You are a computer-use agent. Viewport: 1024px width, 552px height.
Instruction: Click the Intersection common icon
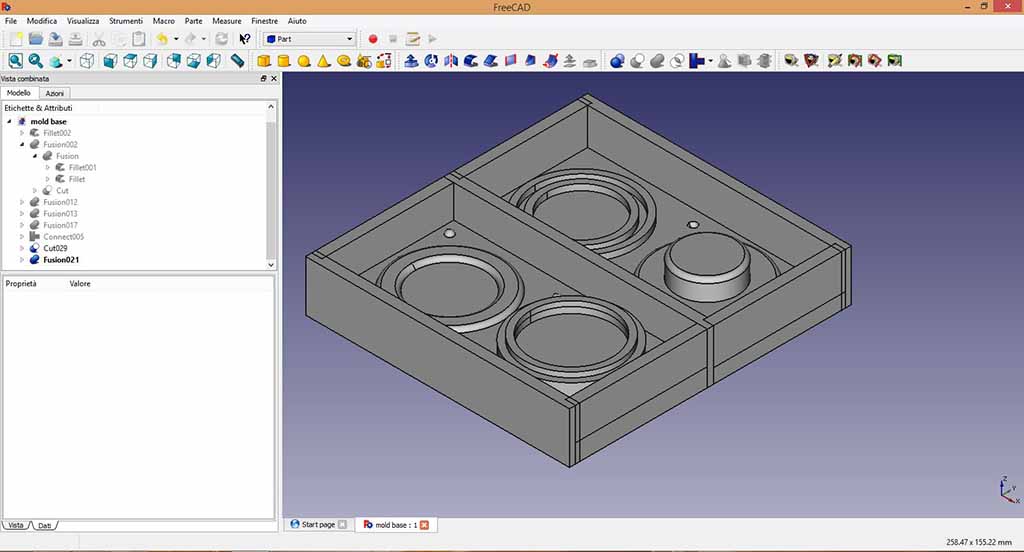677,61
